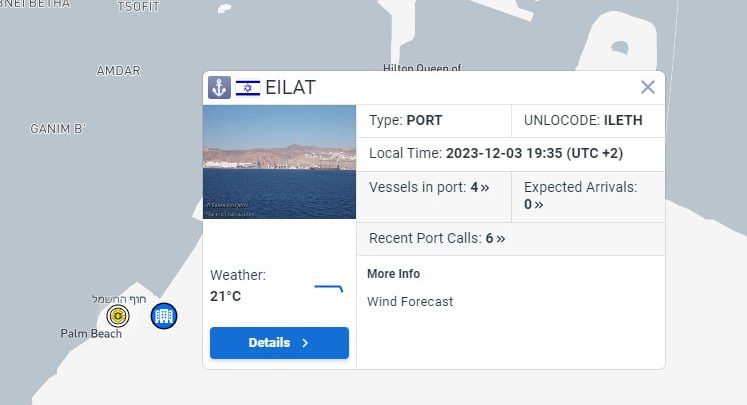747x405 pixels.
Task: Click the Hilton Queen of map label
Action: 422,68
